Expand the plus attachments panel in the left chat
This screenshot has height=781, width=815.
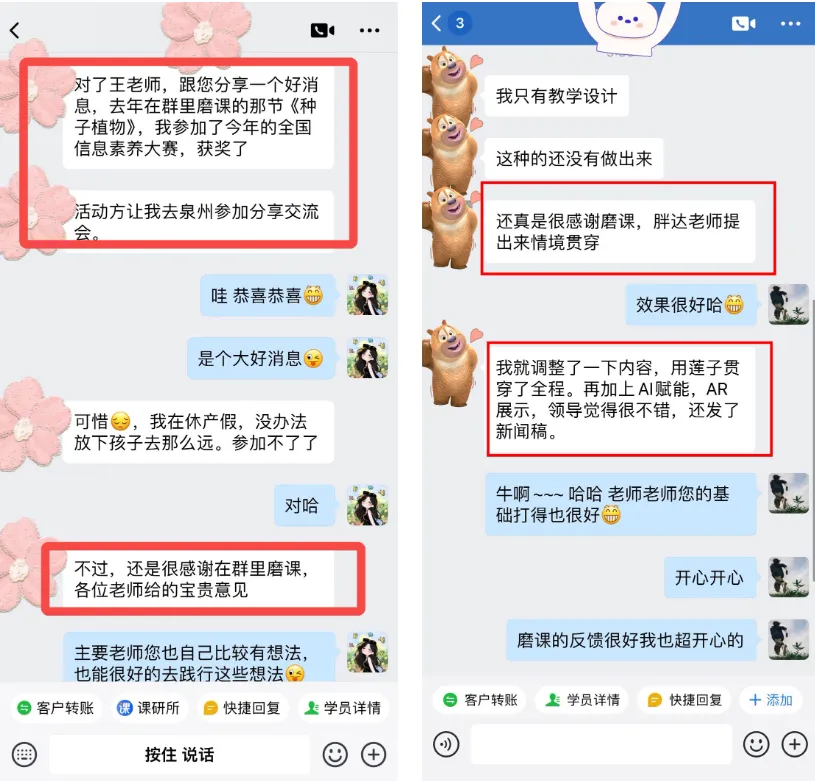pos(374,754)
